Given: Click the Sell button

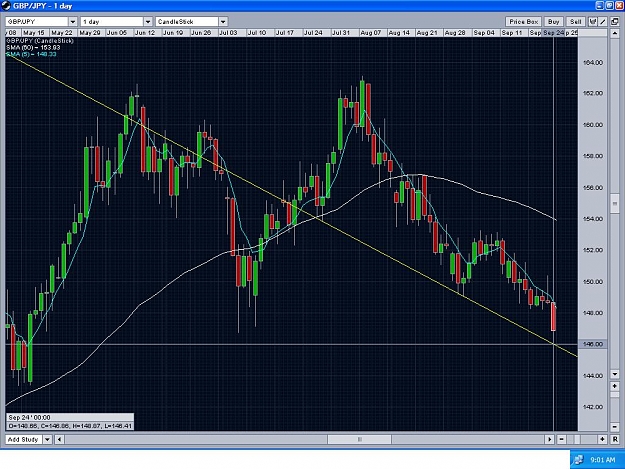Looking at the screenshot, I should (576, 22).
